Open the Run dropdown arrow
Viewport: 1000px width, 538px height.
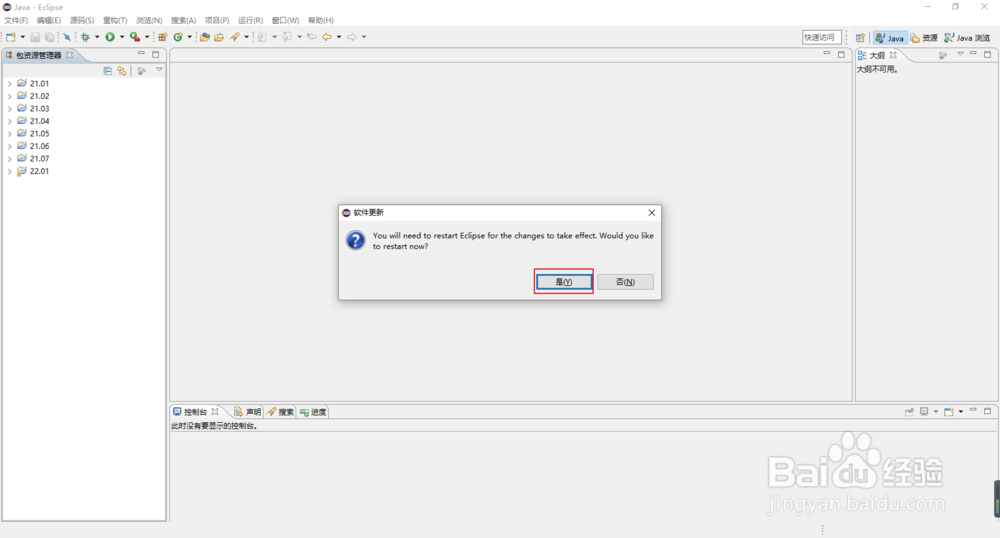122,37
